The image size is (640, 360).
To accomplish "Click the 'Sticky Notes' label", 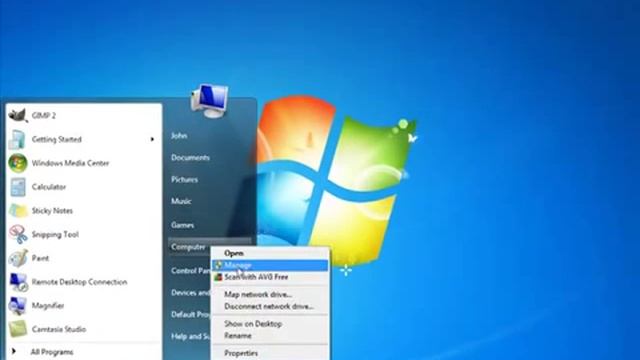I will coord(52,211).
